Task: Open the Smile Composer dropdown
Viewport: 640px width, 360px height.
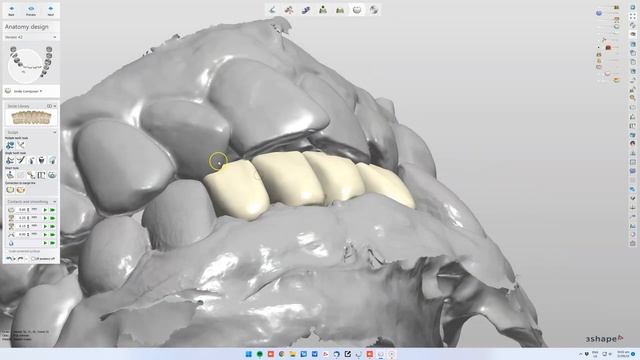Action: [x=28, y=91]
